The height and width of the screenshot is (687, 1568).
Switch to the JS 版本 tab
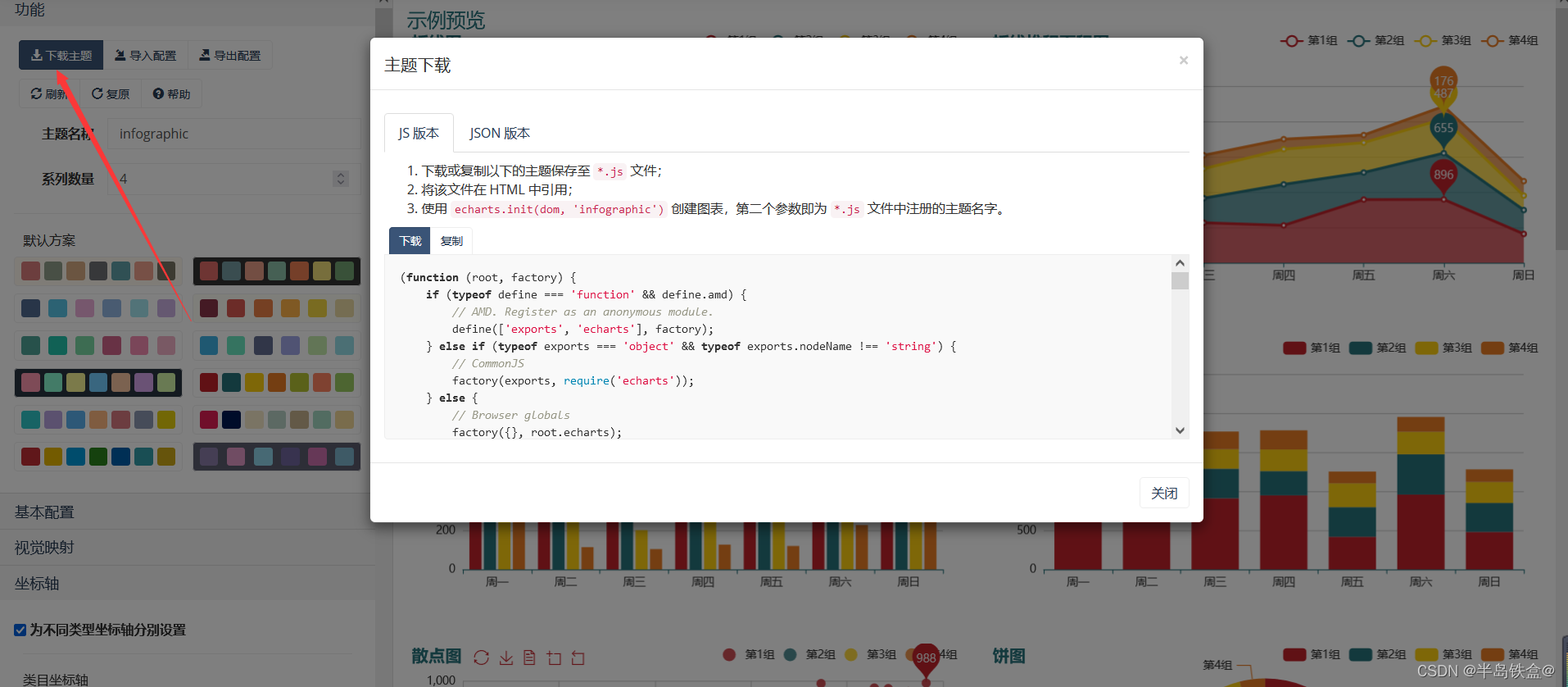coord(419,133)
